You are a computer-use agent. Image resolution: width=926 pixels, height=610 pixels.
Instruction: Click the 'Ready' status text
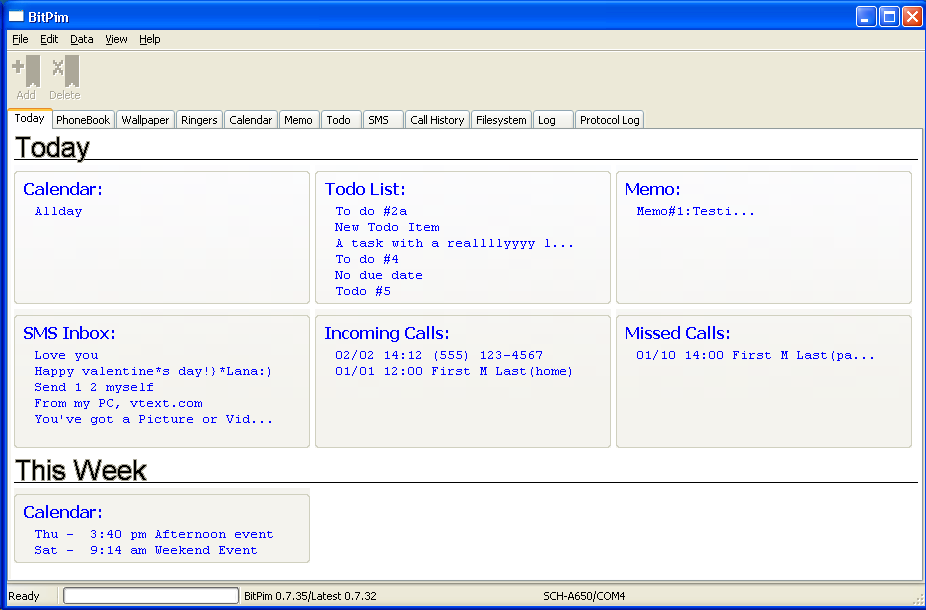[24, 596]
